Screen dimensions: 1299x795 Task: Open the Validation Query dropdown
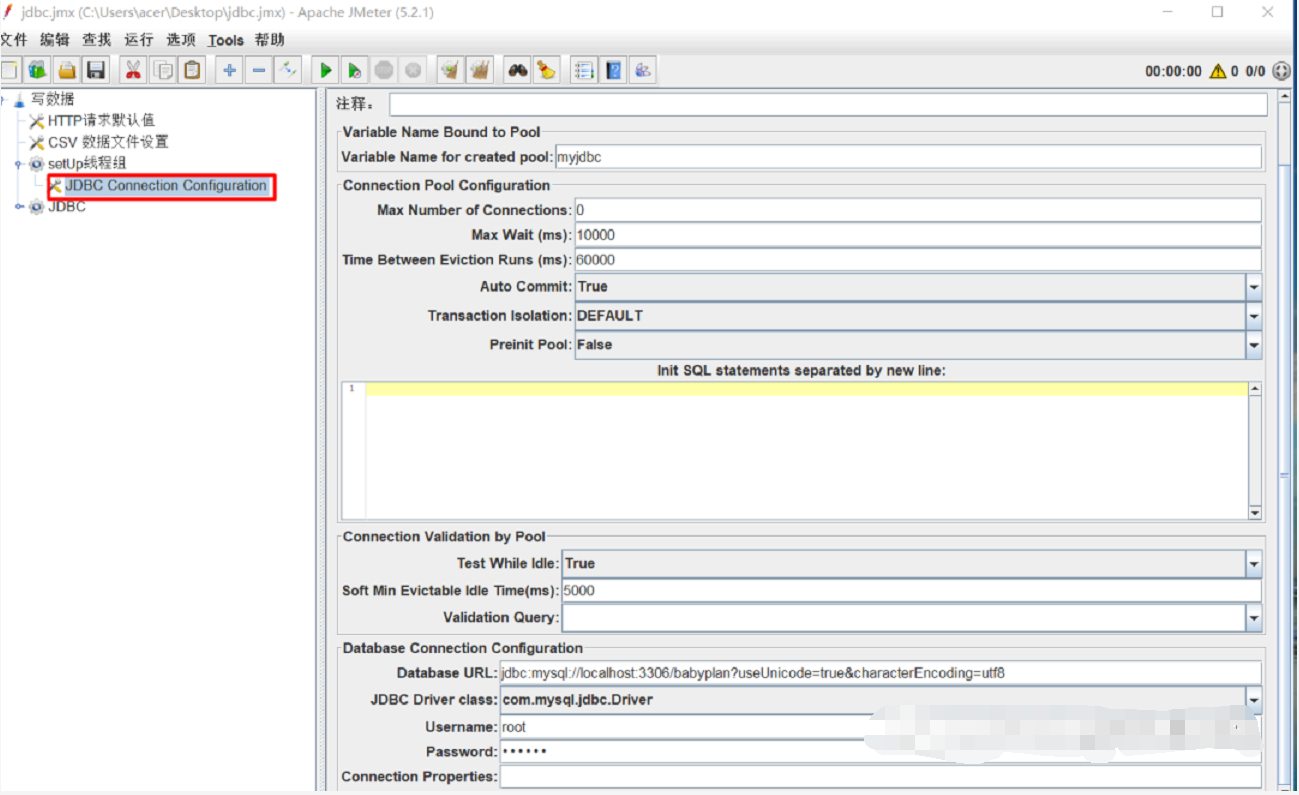click(1254, 618)
